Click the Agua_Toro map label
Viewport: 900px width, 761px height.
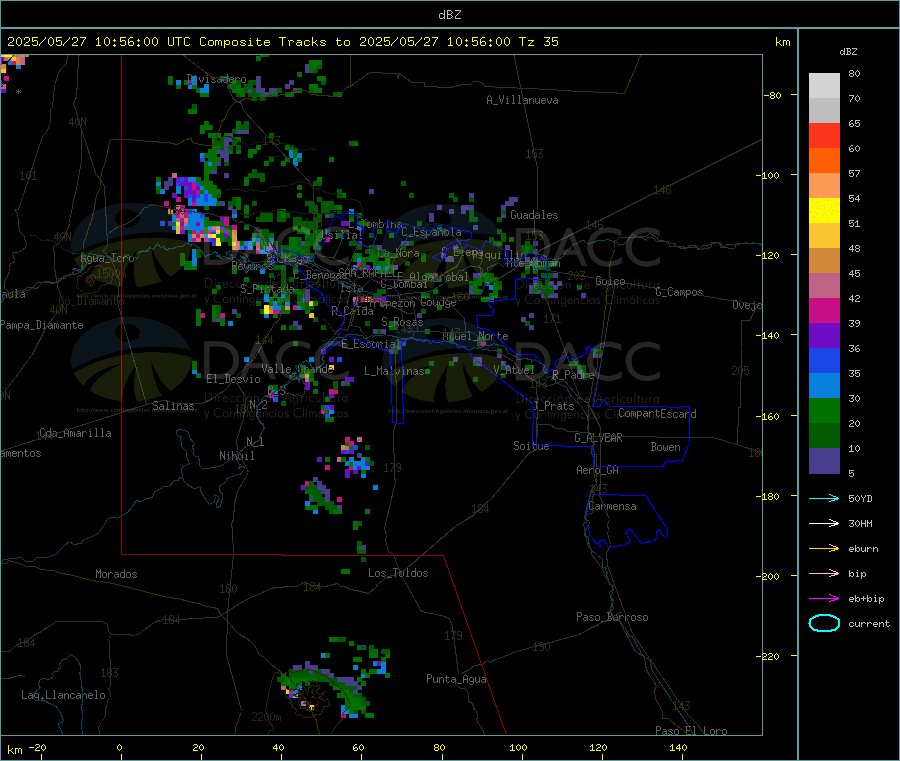coord(107,258)
